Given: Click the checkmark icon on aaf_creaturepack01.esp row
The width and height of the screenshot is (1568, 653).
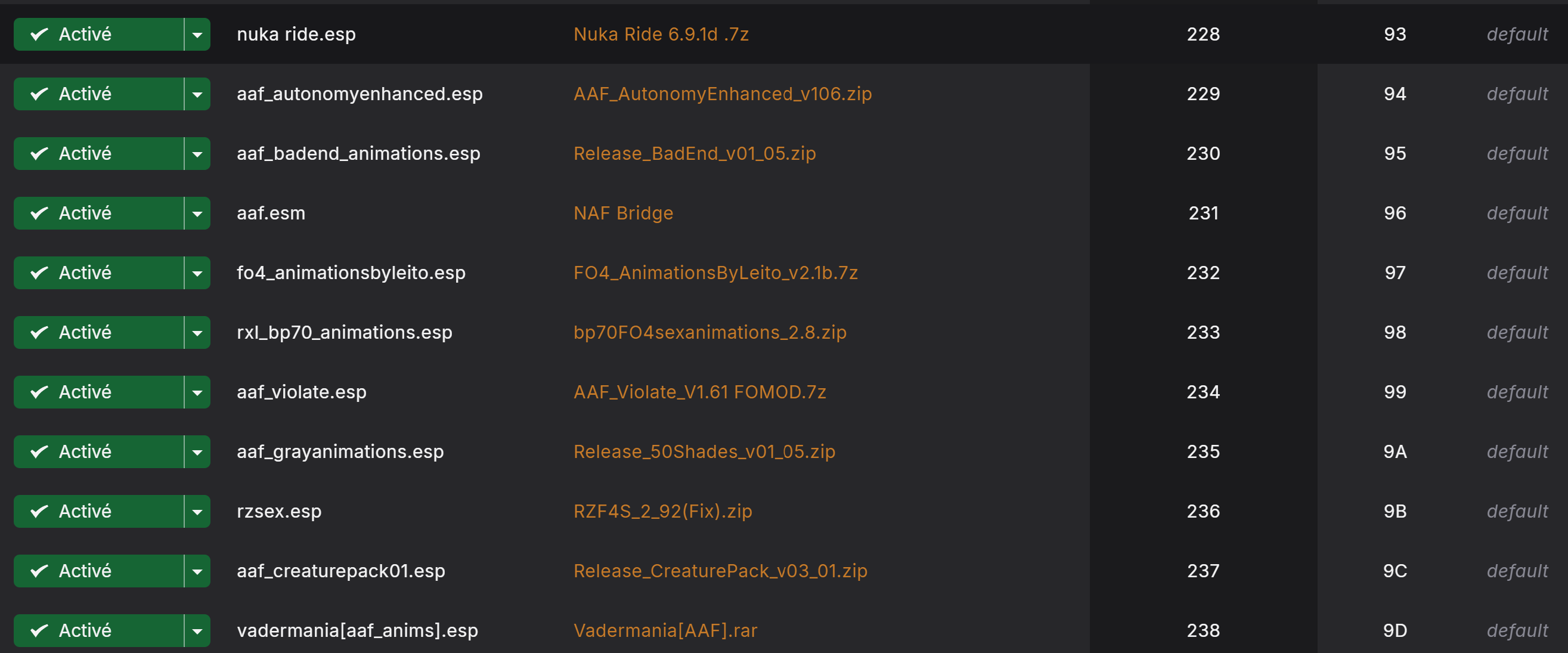Looking at the screenshot, I should tap(39, 571).
